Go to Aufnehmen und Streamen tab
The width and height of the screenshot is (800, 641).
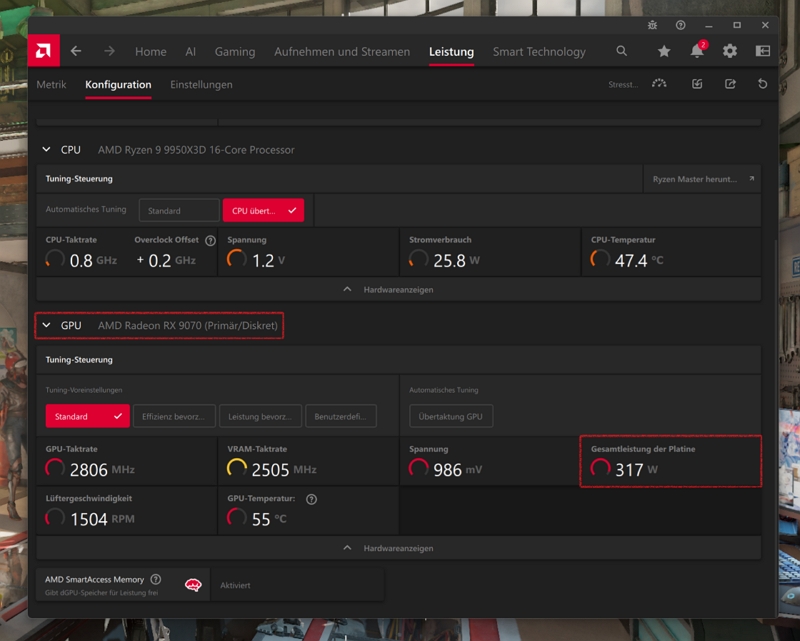pos(342,52)
